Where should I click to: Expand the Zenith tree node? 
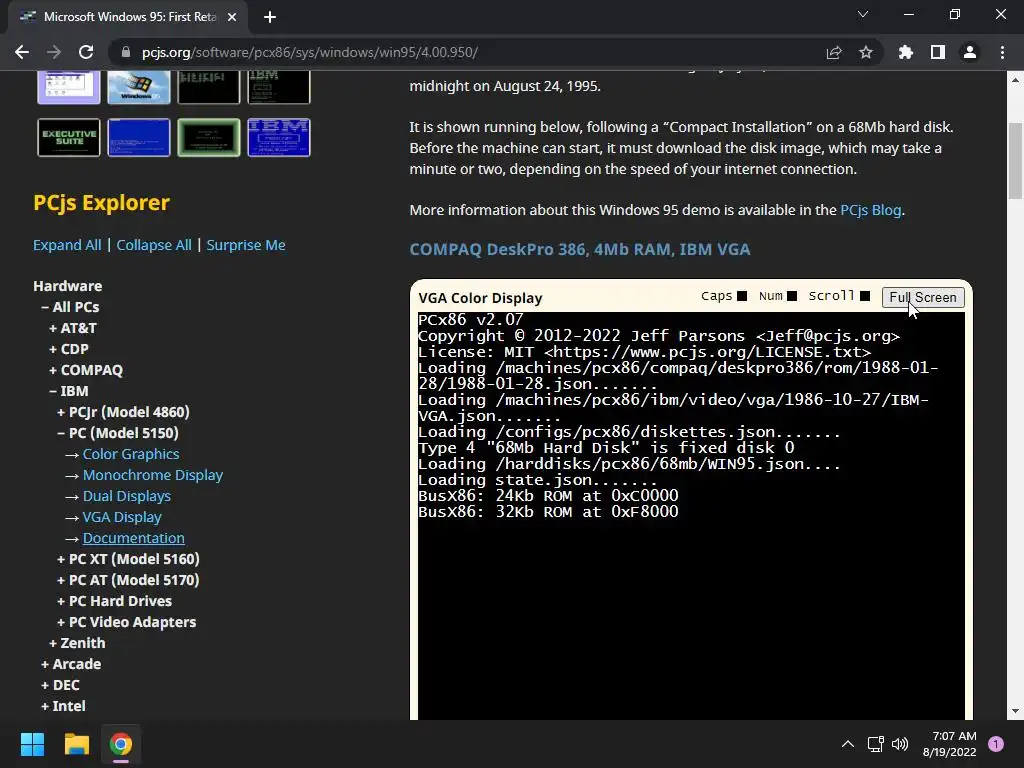click(77, 643)
